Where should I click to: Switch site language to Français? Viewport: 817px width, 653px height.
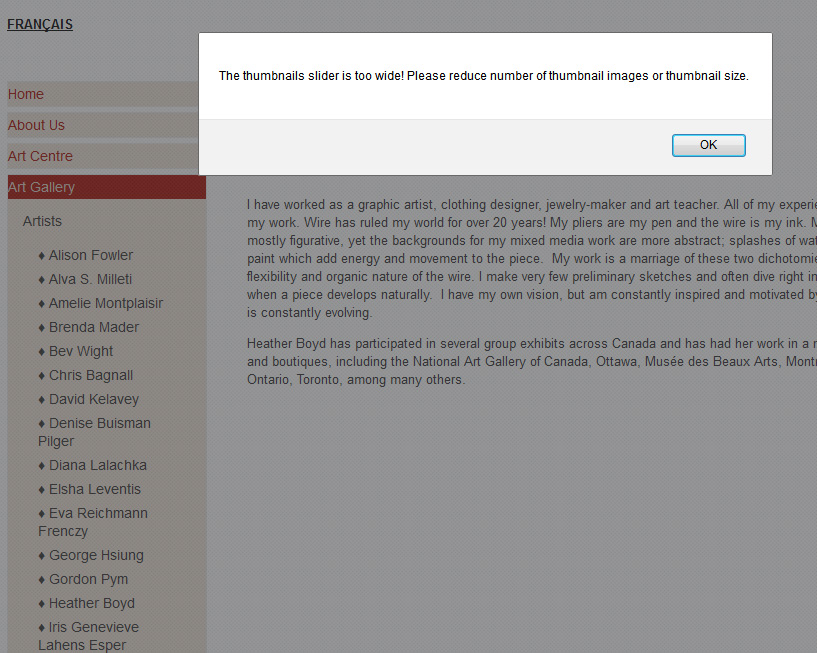[40, 24]
